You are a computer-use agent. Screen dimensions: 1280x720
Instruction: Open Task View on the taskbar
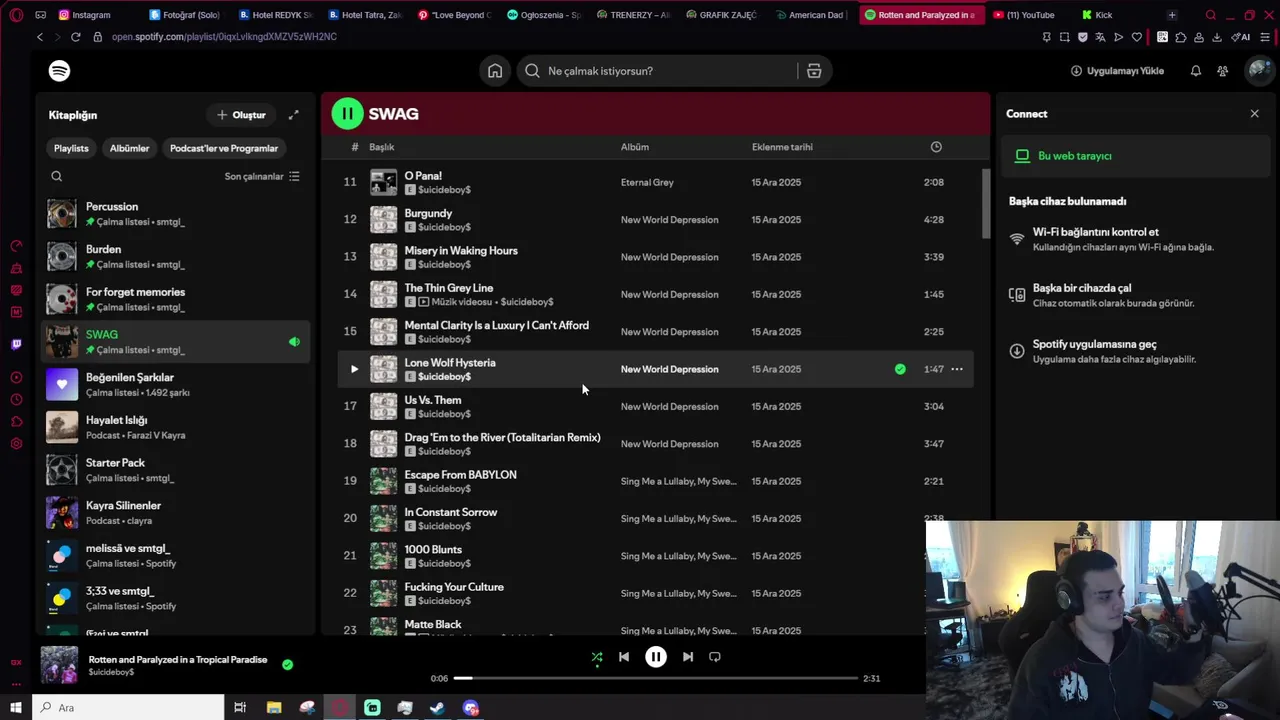point(240,707)
